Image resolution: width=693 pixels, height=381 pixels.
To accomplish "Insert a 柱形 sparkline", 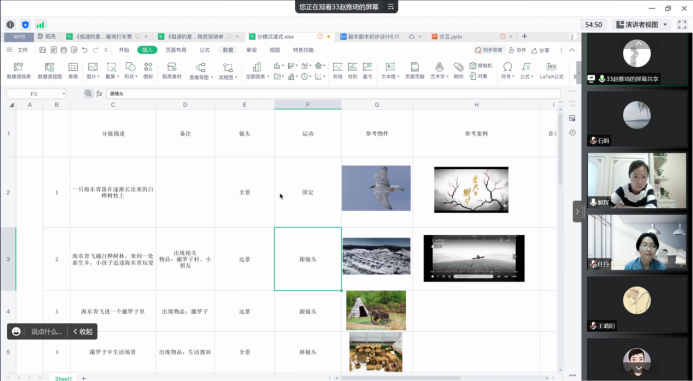I will click(x=352, y=71).
